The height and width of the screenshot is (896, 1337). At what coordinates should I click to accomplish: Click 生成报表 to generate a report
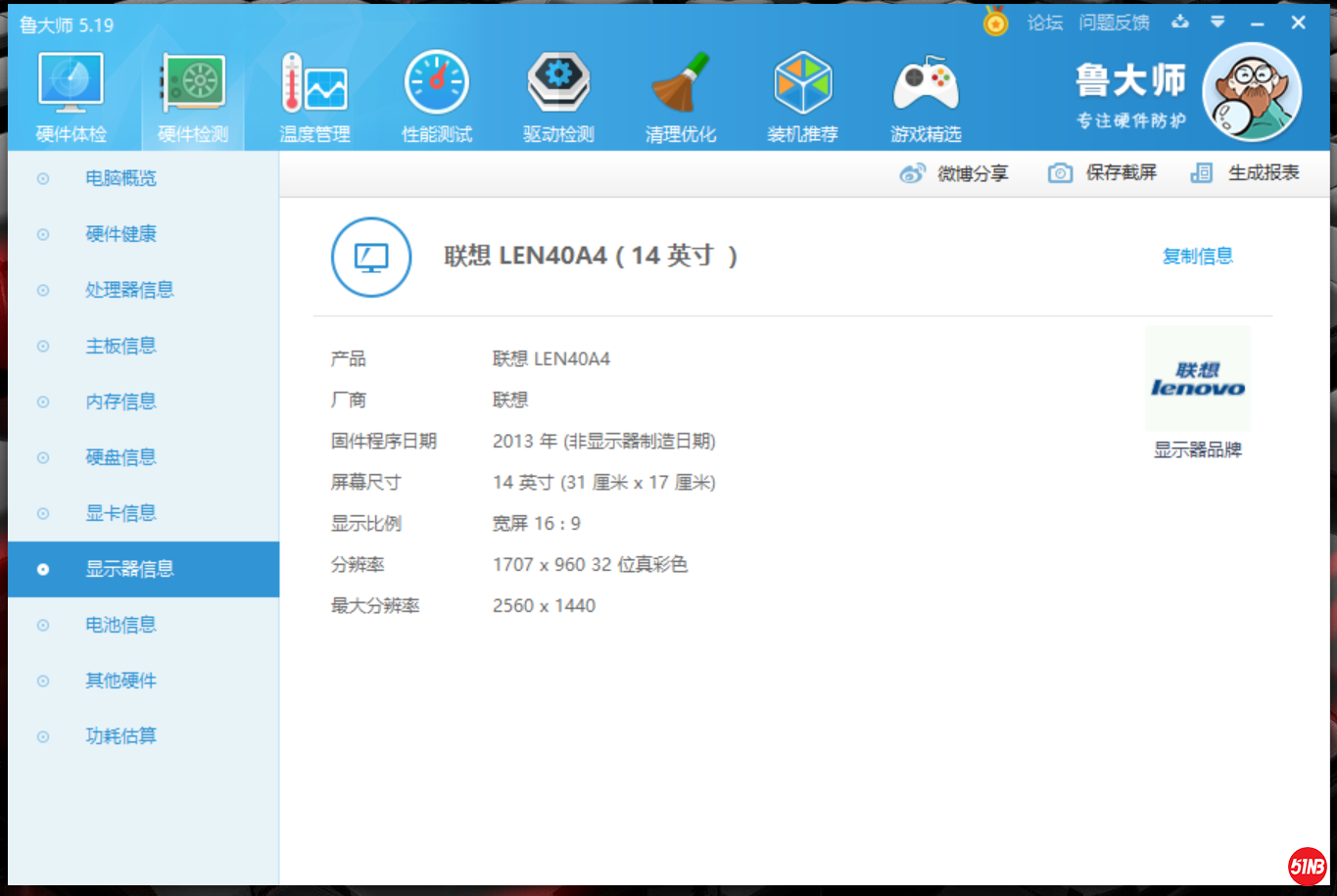[x=1246, y=173]
